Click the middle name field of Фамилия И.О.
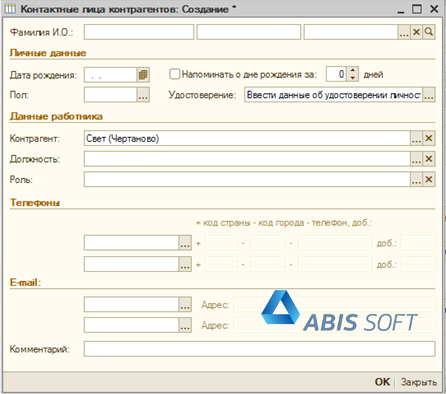 point(249,32)
